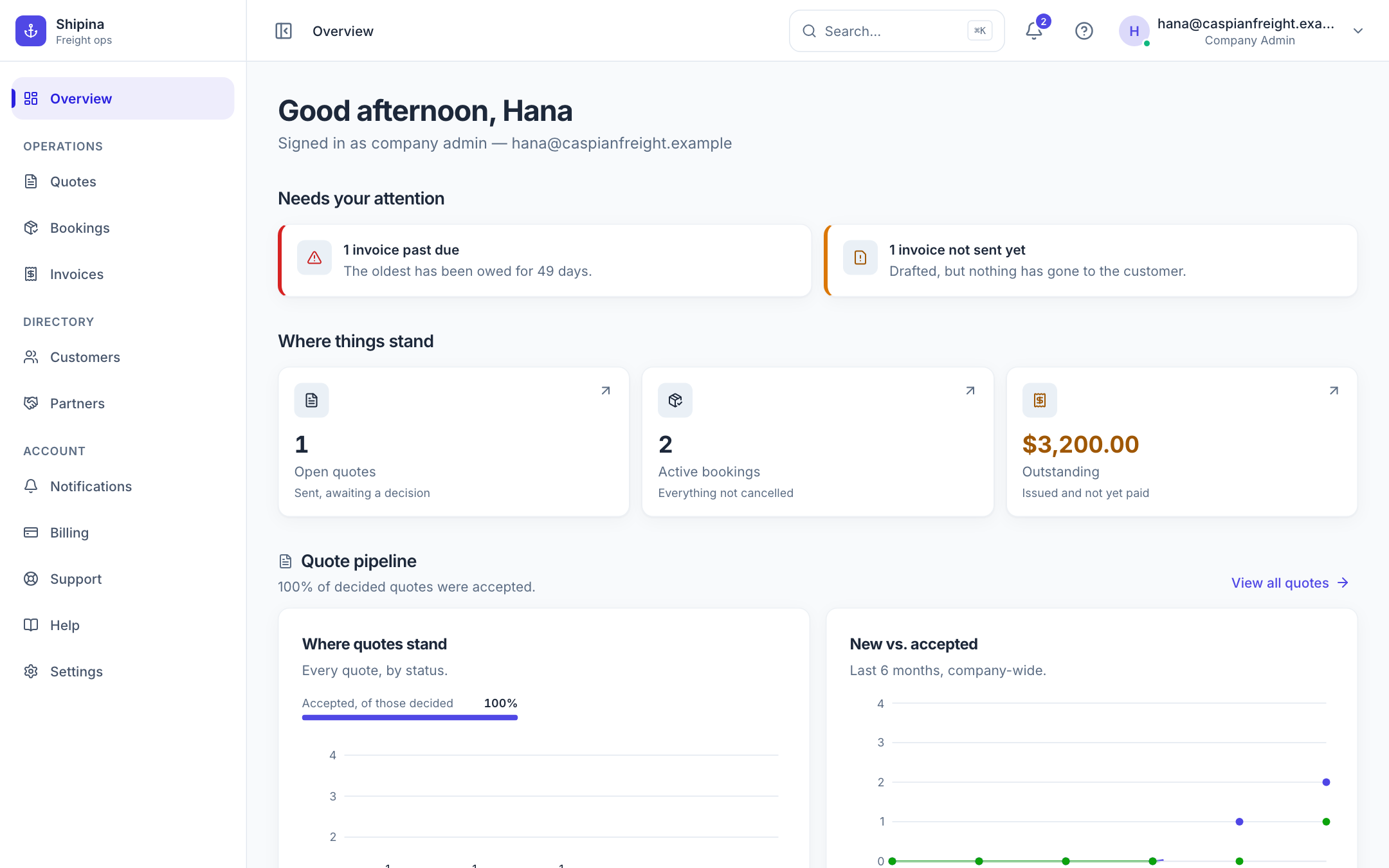
Task: Collapse the sidebar with the panel icon
Action: pyautogui.click(x=284, y=31)
